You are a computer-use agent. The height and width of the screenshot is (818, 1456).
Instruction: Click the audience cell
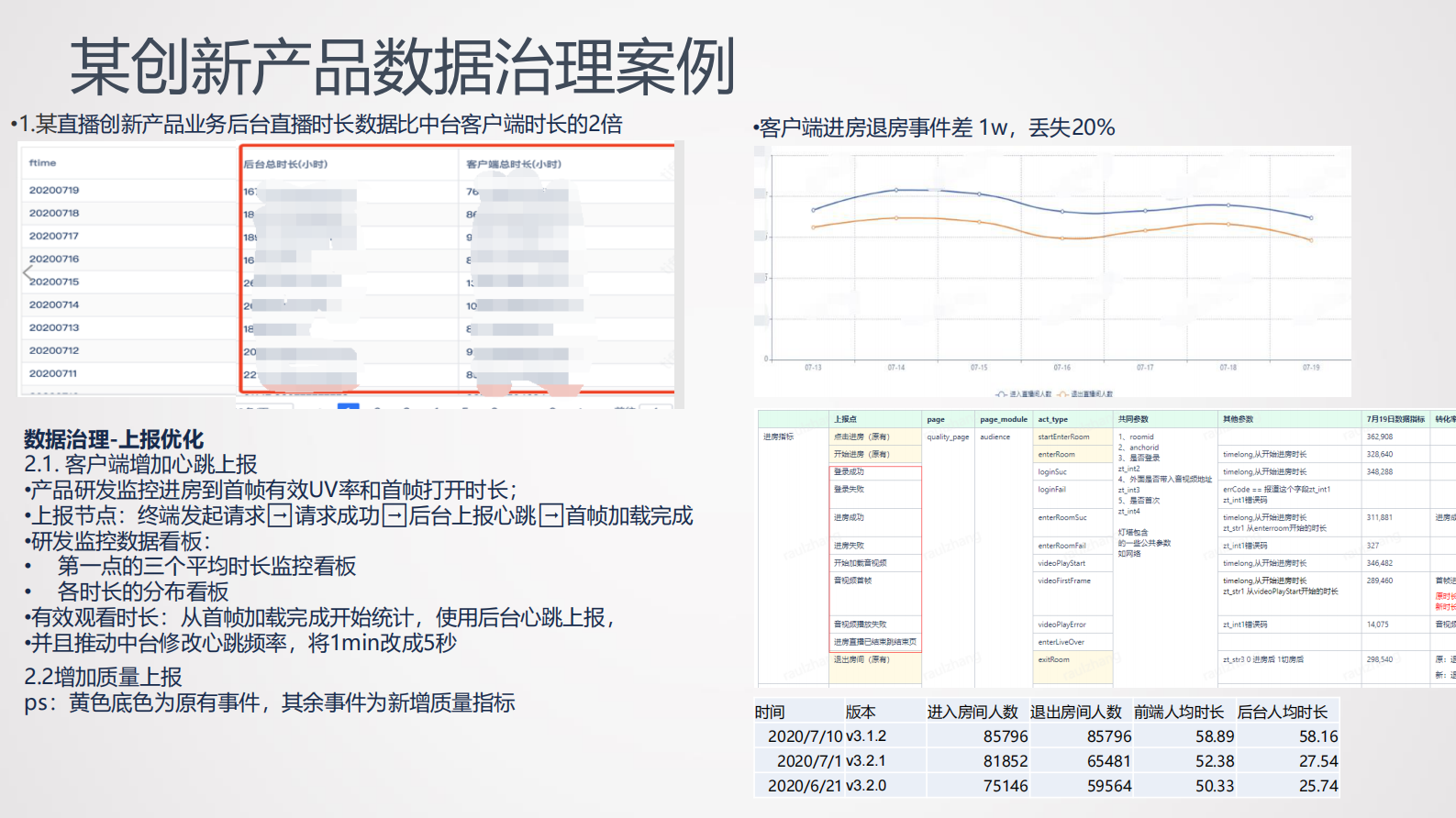pos(995,437)
